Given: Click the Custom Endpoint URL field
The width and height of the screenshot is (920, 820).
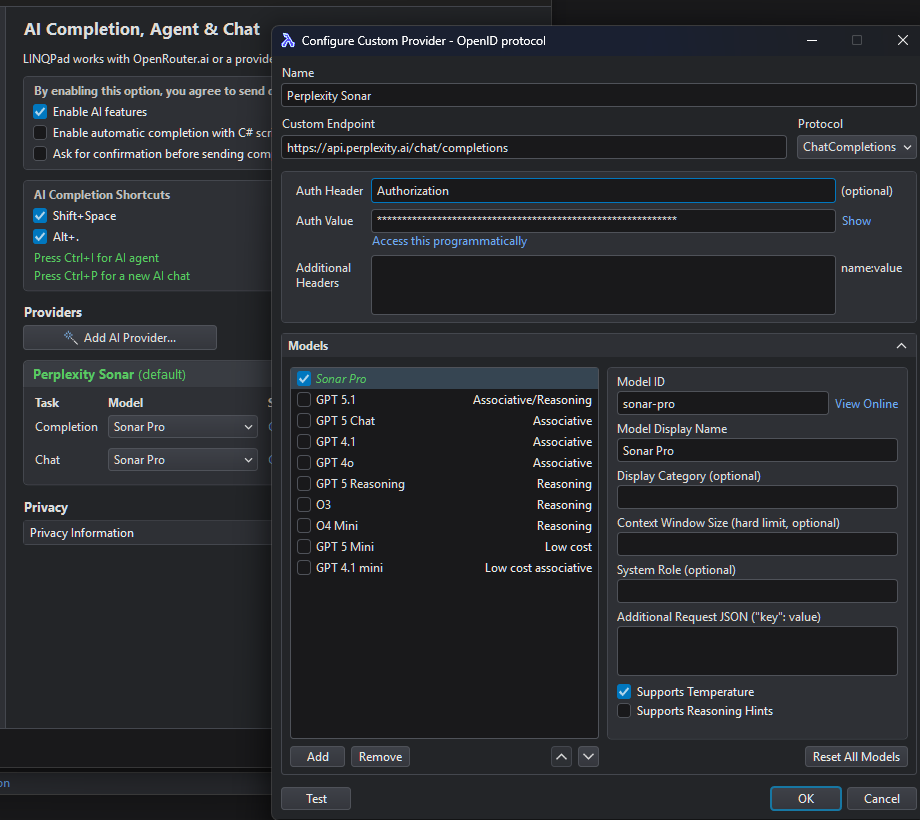Looking at the screenshot, I should coord(534,147).
